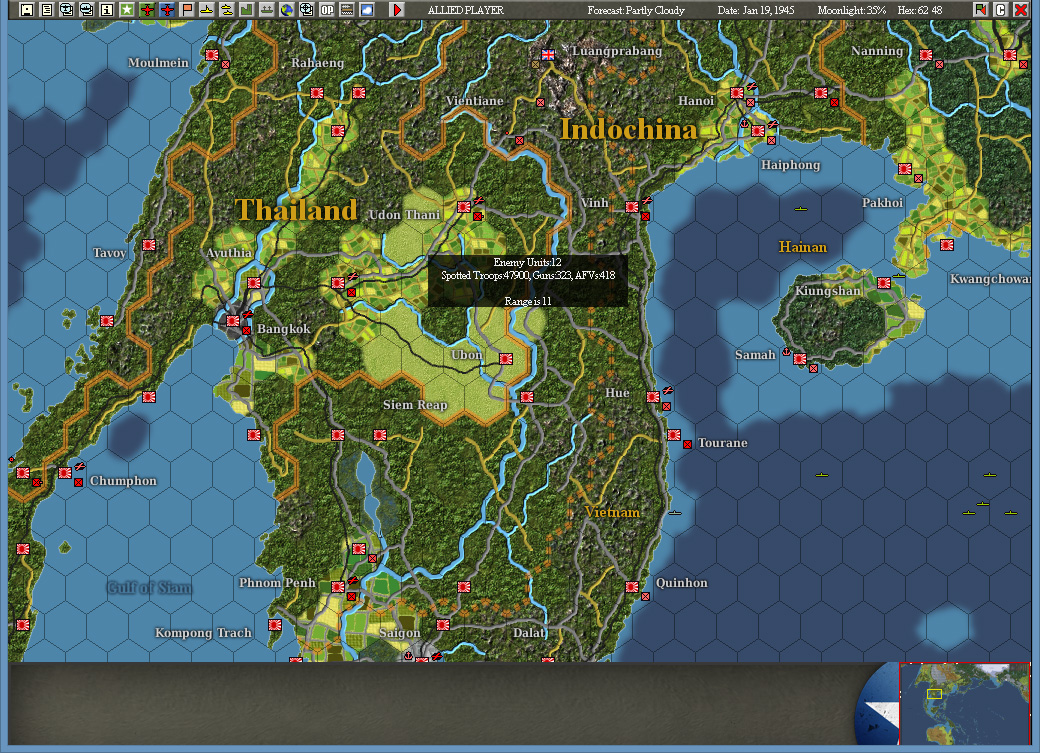1040x753 pixels.
Task: Select the Japanese flag at Pakhoi
Action: [x=905, y=169]
